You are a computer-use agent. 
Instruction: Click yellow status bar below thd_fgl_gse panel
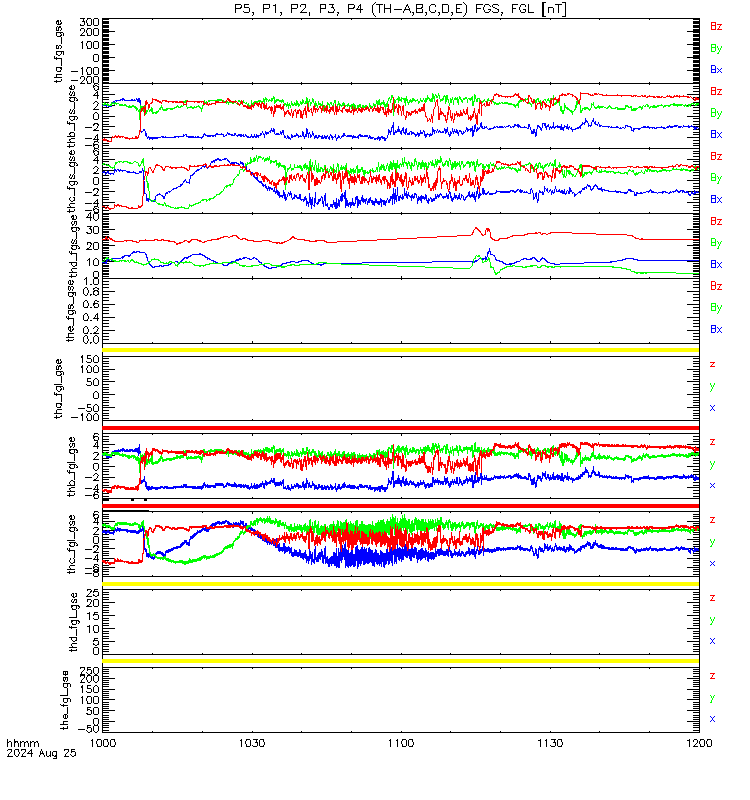[x=401, y=661]
